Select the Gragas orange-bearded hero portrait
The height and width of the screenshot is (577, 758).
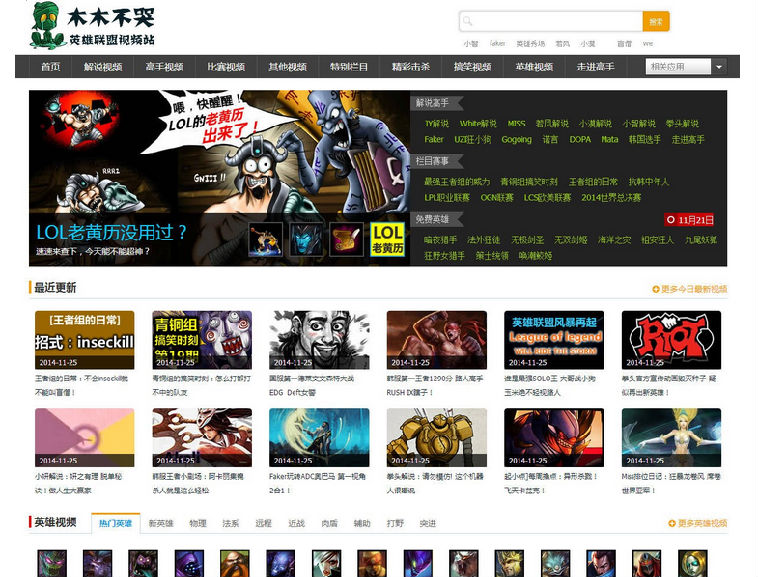pos(234,563)
